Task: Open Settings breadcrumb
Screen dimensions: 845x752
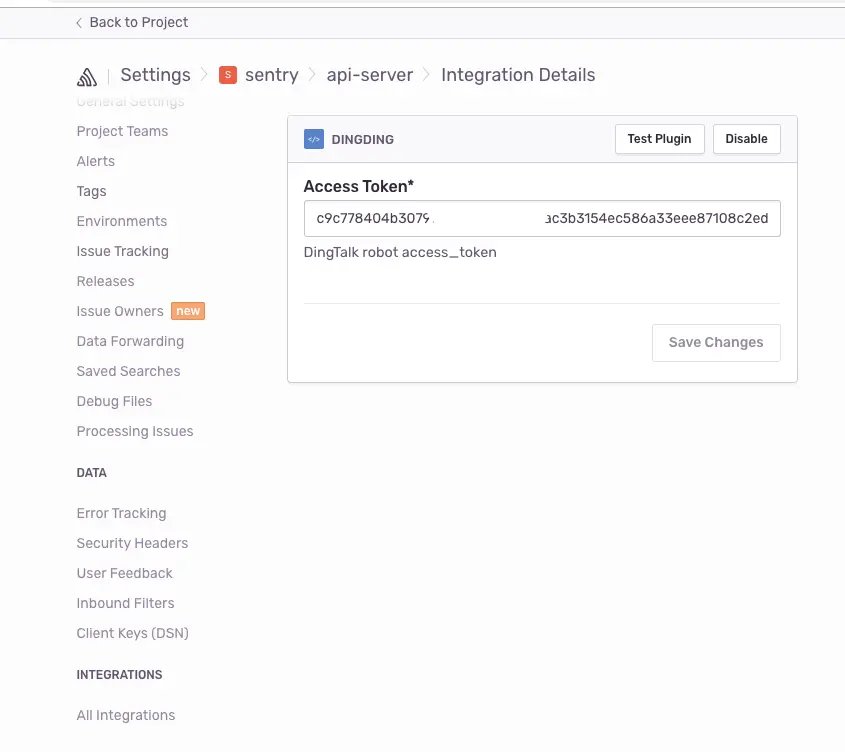Action: [155, 75]
